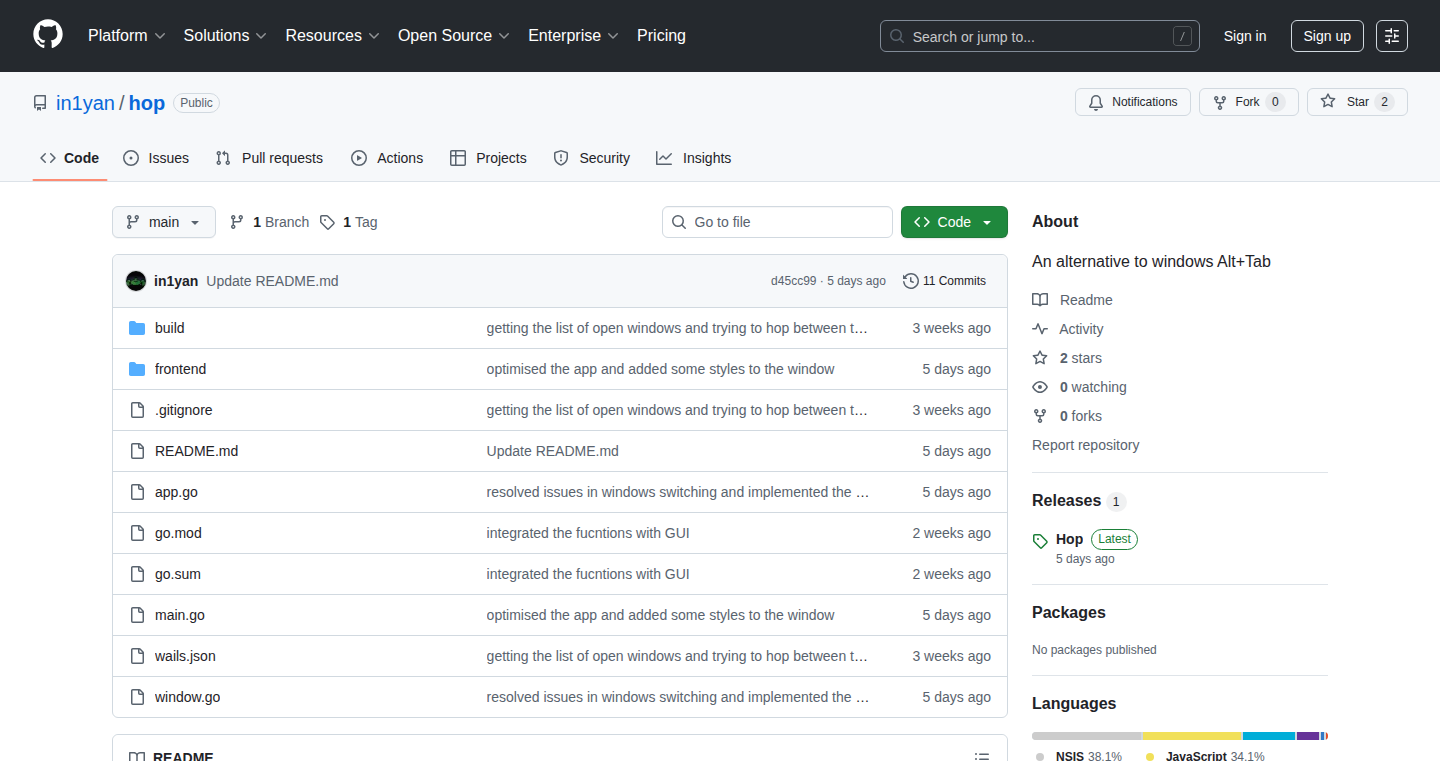Click Pricing in the header
This screenshot has height=761, width=1440.
click(661, 35)
